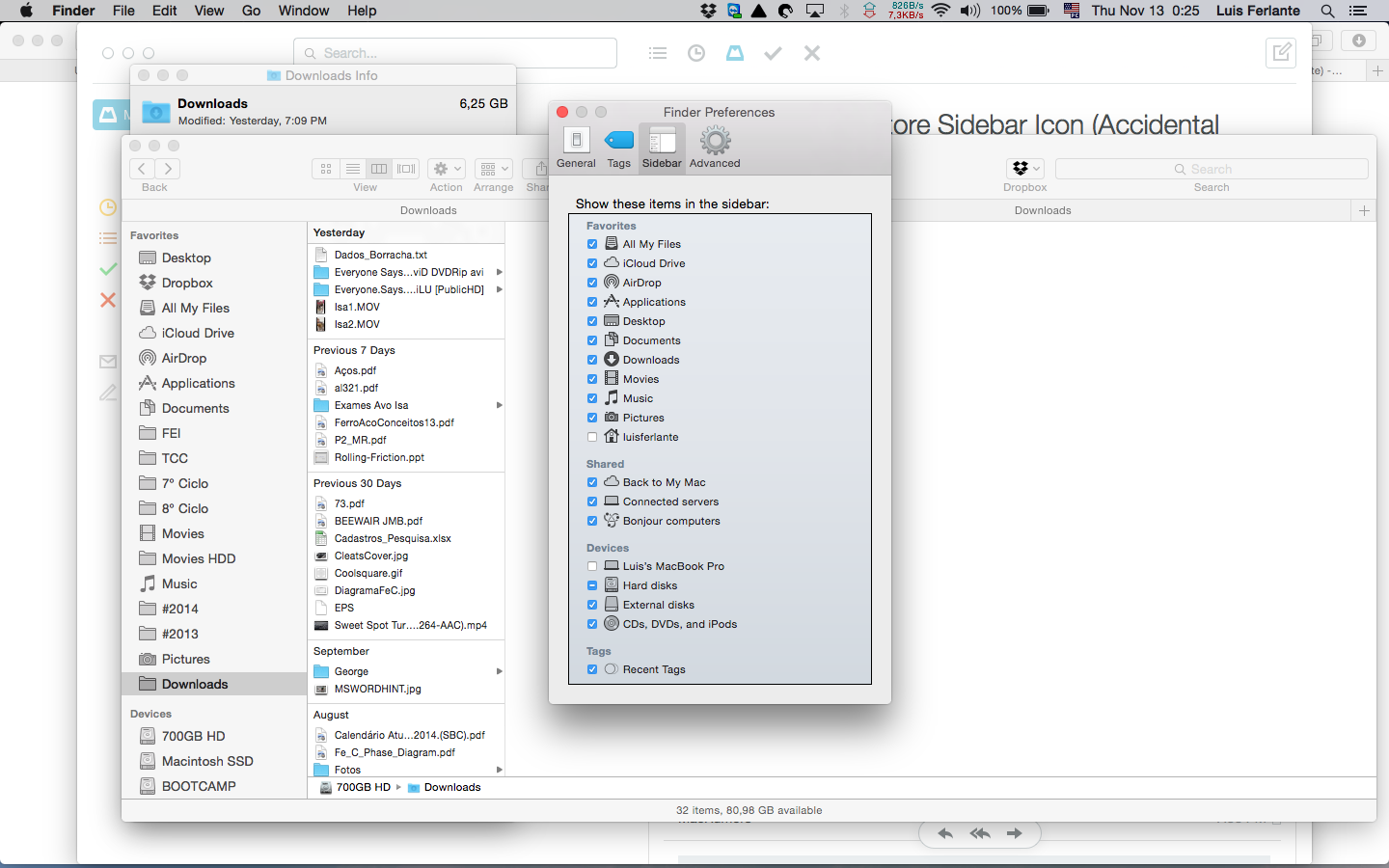Open Wi-Fi menu bar icon
The width and height of the screenshot is (1389, 868).
940,11
